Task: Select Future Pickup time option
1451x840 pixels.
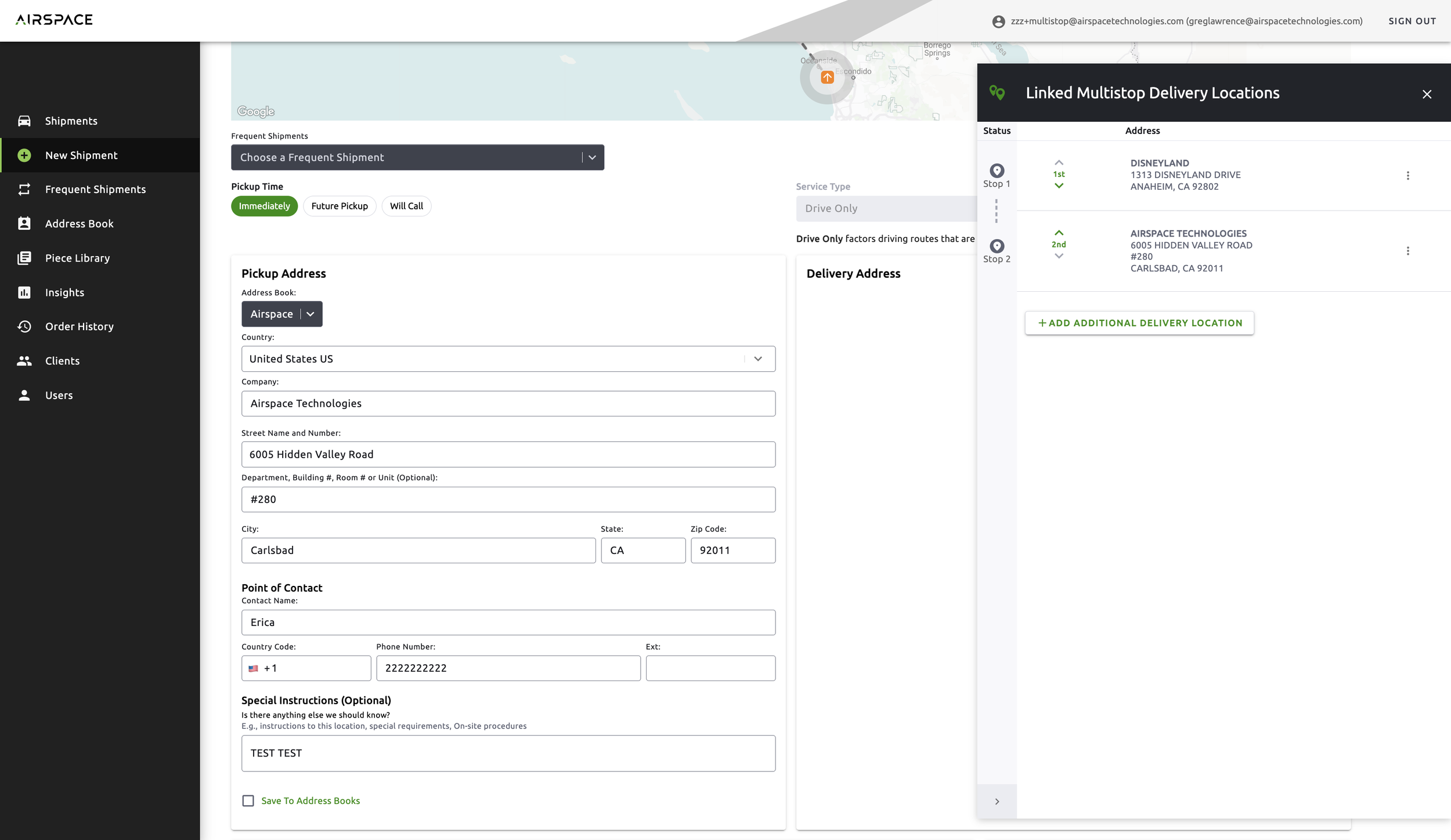Action: click(340, 206)
